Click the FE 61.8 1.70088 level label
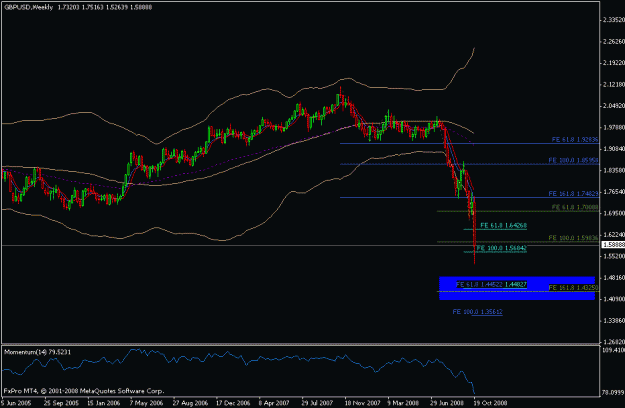 click(x=575, y=207)
